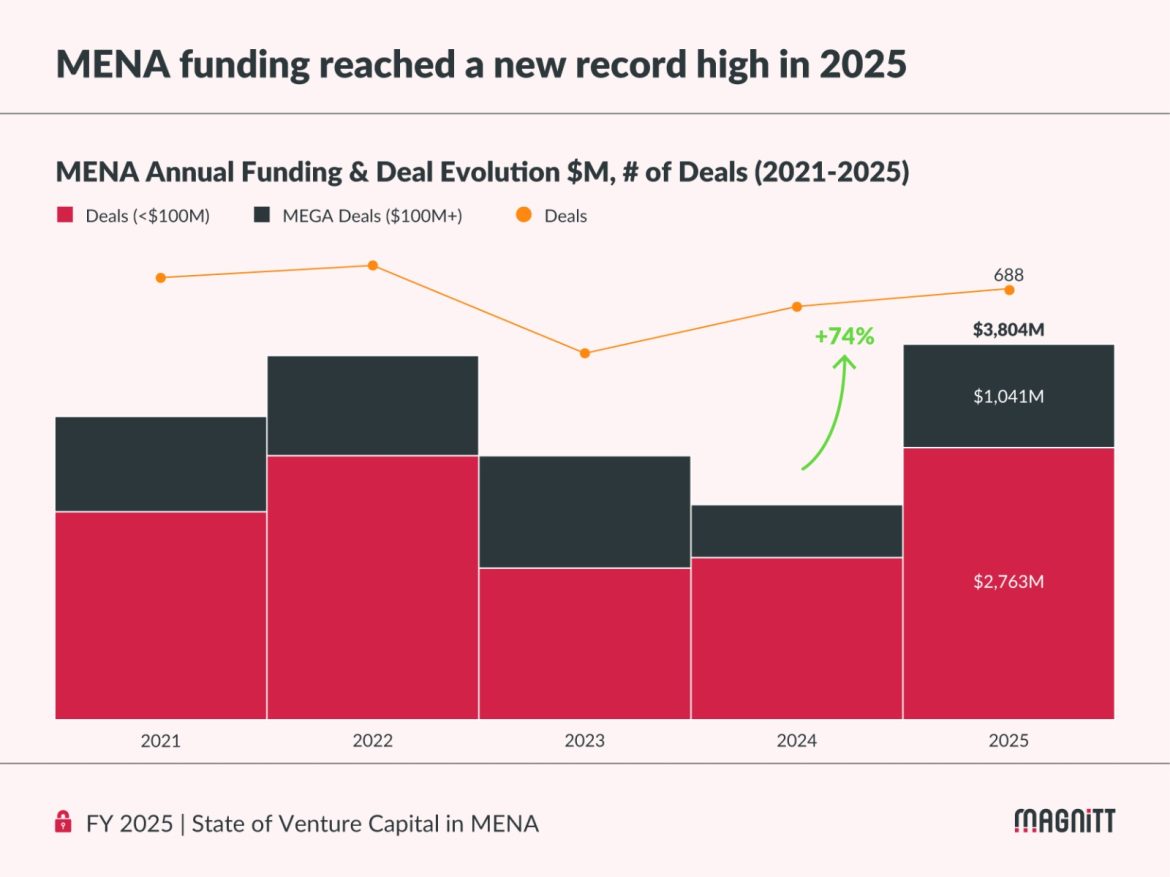Click the MAGNiTT logo
The width and height of the screenshot is (1170, 877).
click(x=1064, y=821)
